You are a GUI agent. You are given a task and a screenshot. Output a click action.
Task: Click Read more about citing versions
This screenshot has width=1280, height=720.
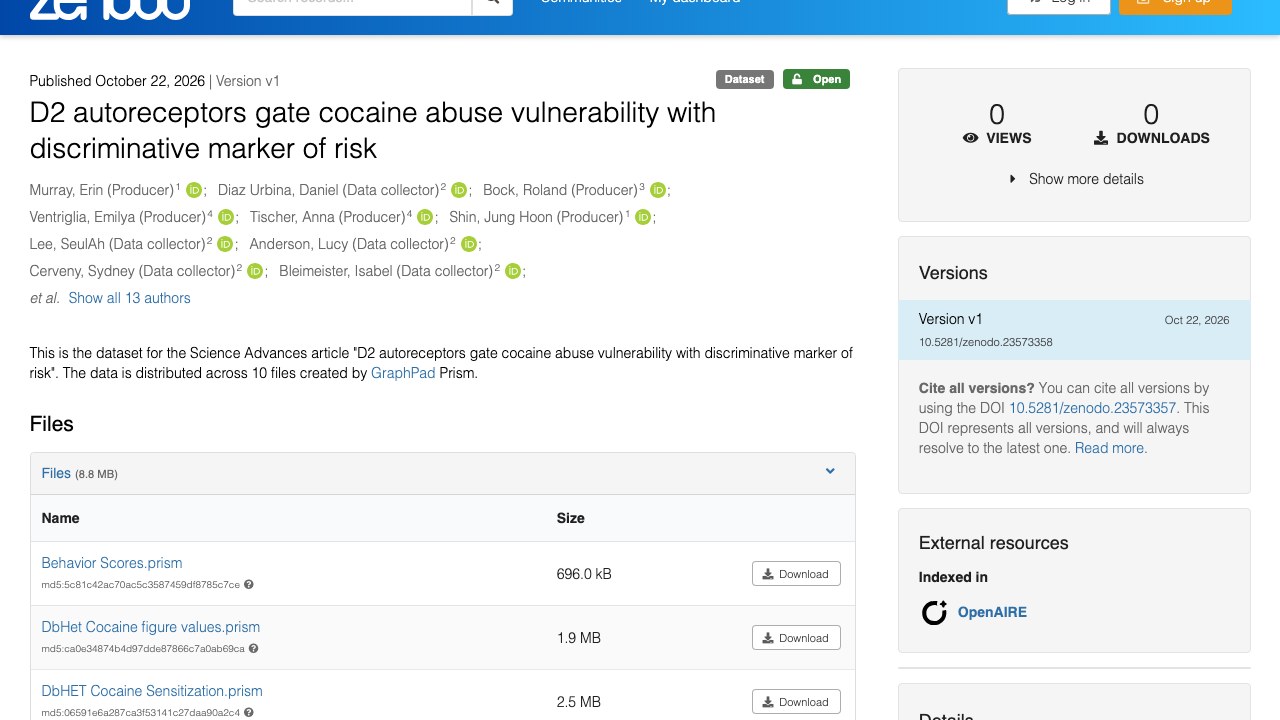tap(1111, 448)
